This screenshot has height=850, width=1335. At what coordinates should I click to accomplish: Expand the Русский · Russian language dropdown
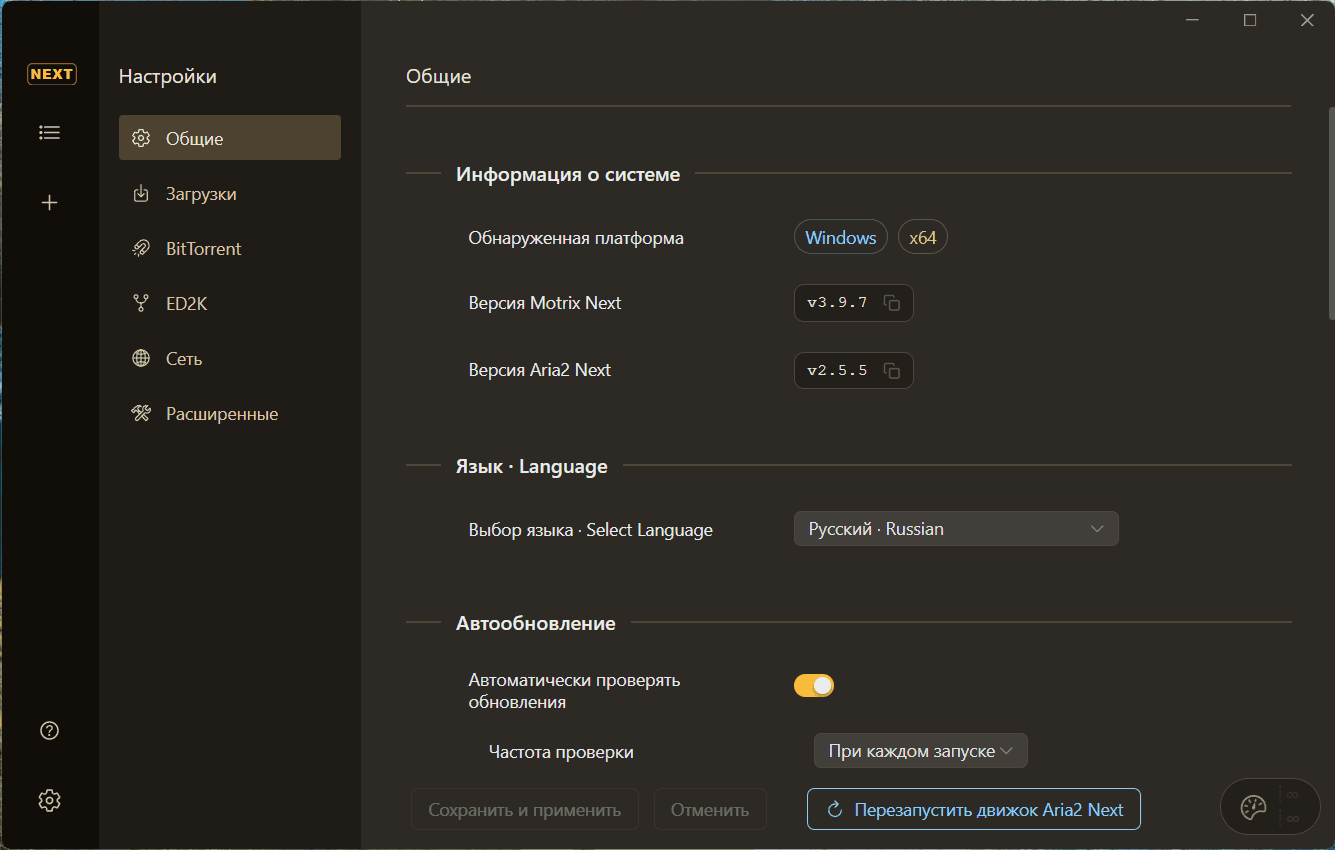pos(956,529)
